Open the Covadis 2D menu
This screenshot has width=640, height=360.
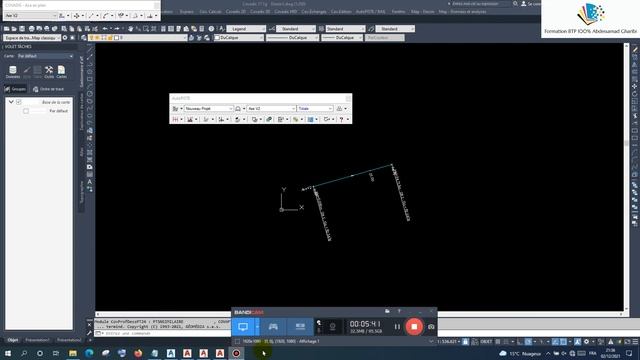pos(236,12)
